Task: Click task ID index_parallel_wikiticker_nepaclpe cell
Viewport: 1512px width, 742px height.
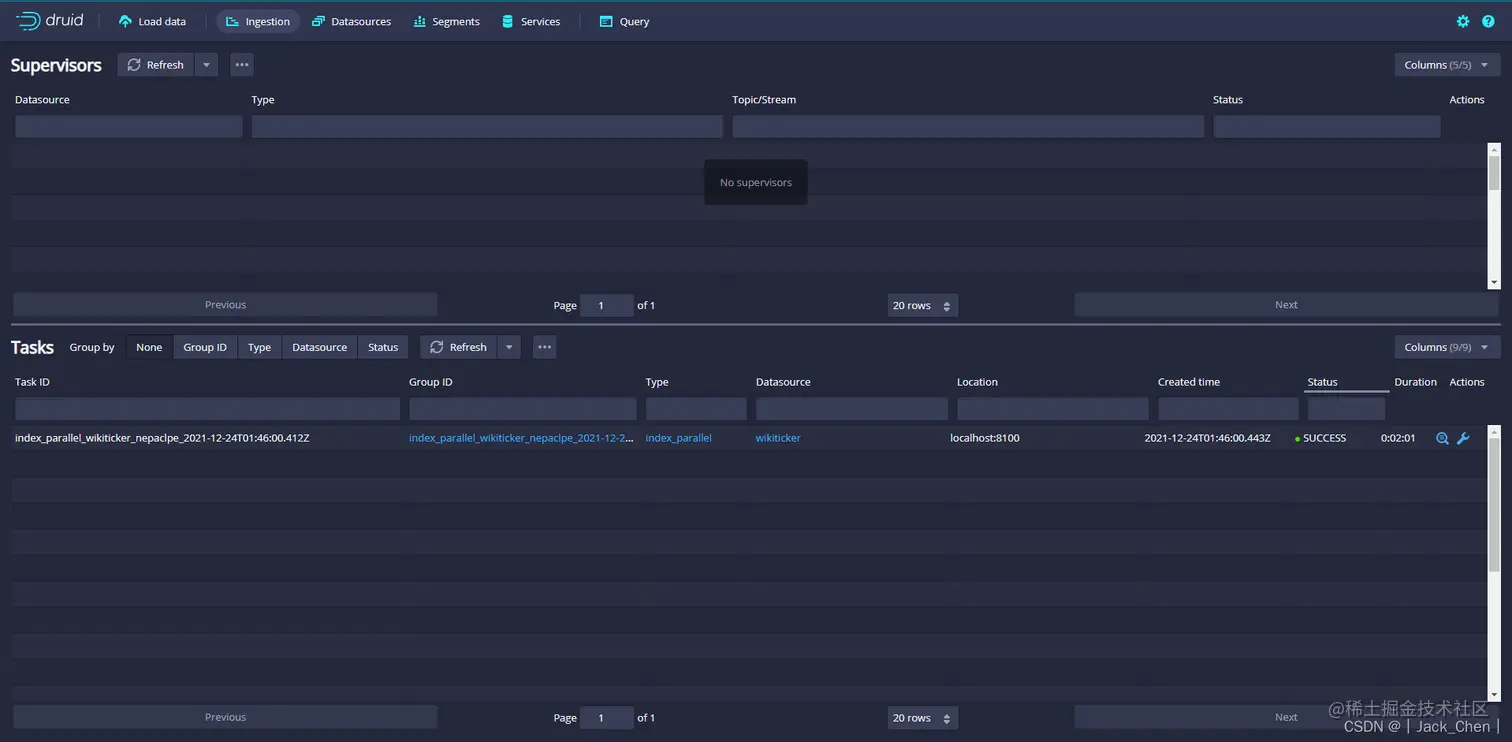Action: pyautogui.click(x=162, y=438)
